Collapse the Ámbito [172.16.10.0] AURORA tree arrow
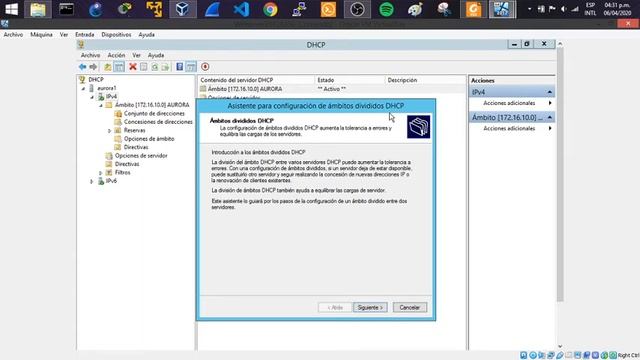 tap(101, 105)
